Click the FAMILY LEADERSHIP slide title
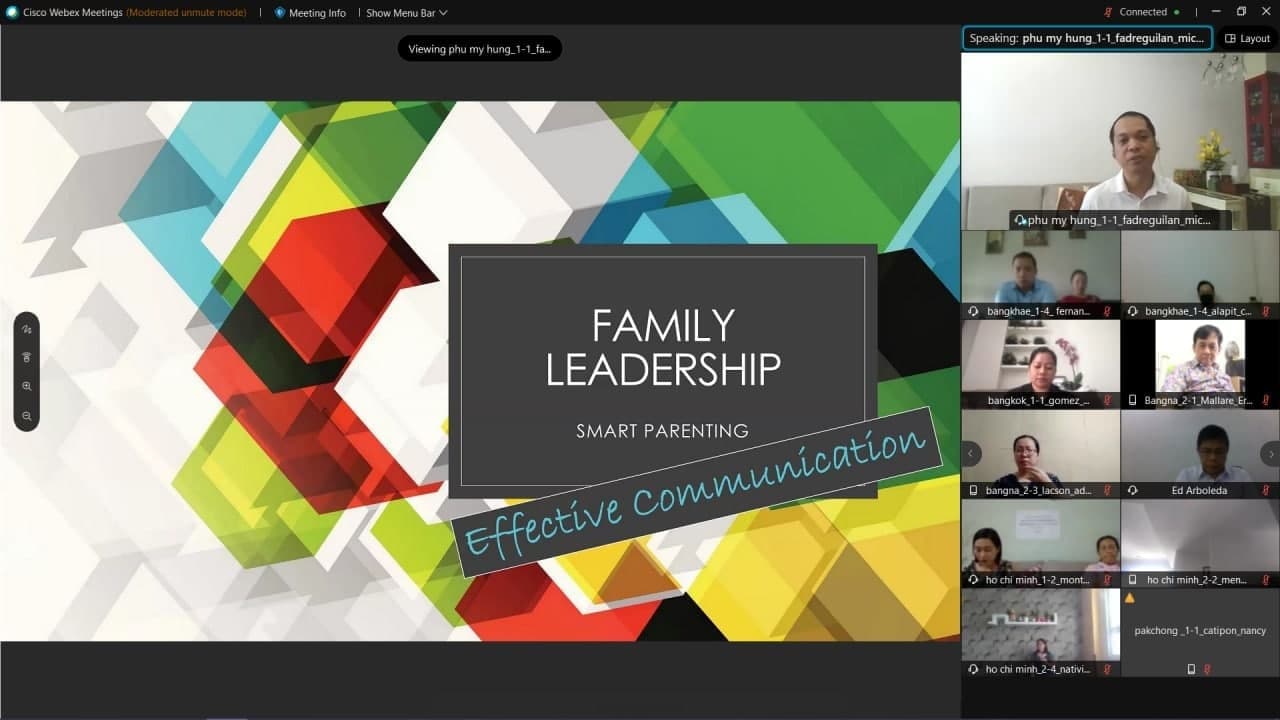1280x720 pixels. pos(662,348)
